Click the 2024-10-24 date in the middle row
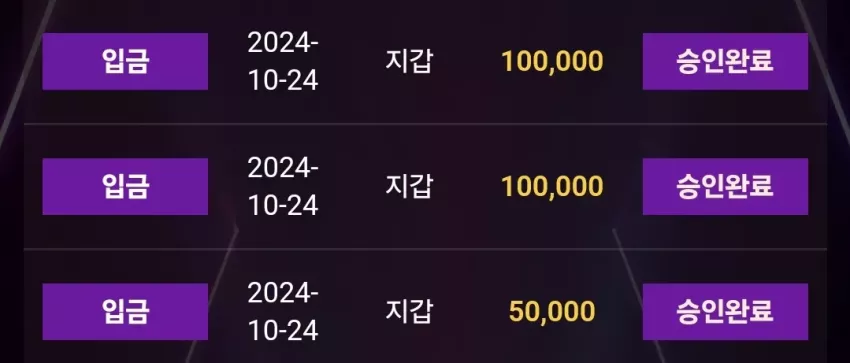Image resolution: width=850 pixels, height=363 pixels. click(283, 186)
